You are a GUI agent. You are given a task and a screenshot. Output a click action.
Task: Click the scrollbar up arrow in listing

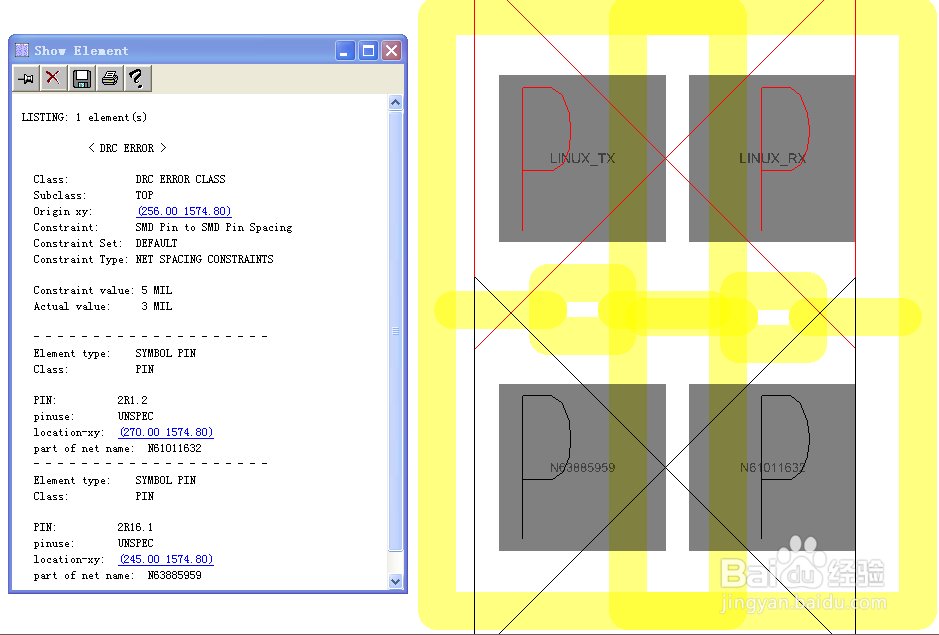395,102
